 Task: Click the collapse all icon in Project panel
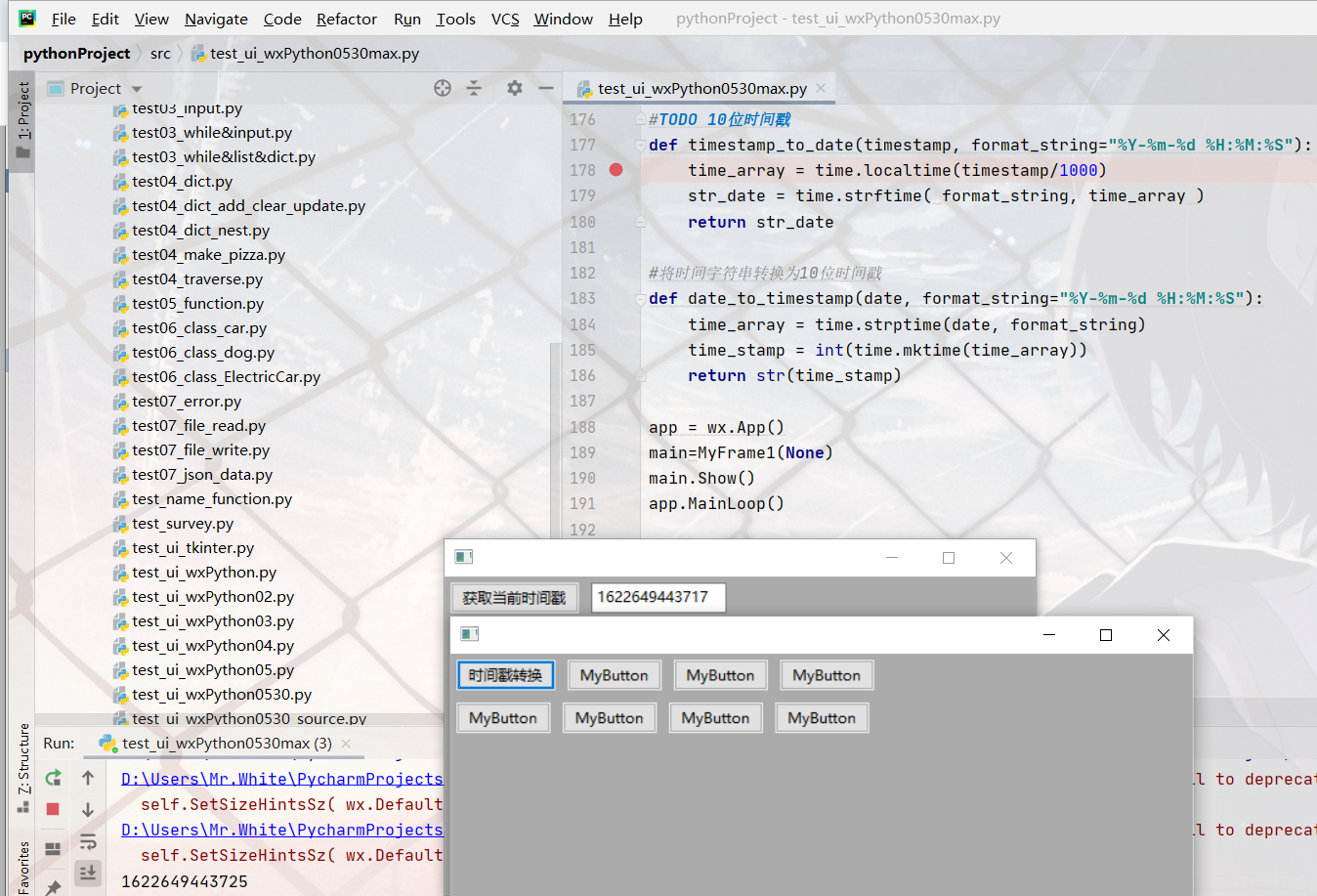coord(474,88)
